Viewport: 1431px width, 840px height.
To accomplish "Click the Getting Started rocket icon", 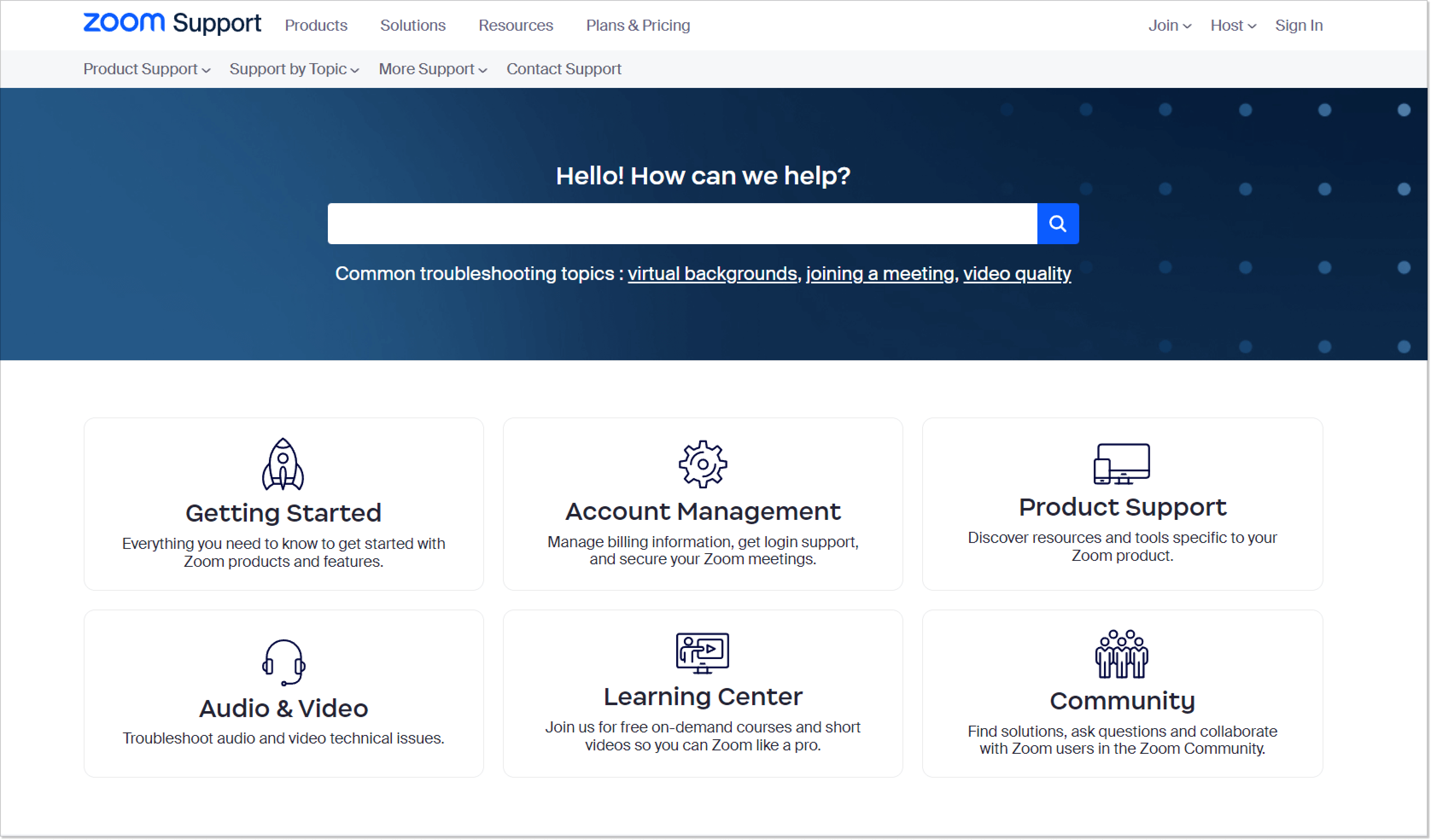I will click(x=284, y=465).
